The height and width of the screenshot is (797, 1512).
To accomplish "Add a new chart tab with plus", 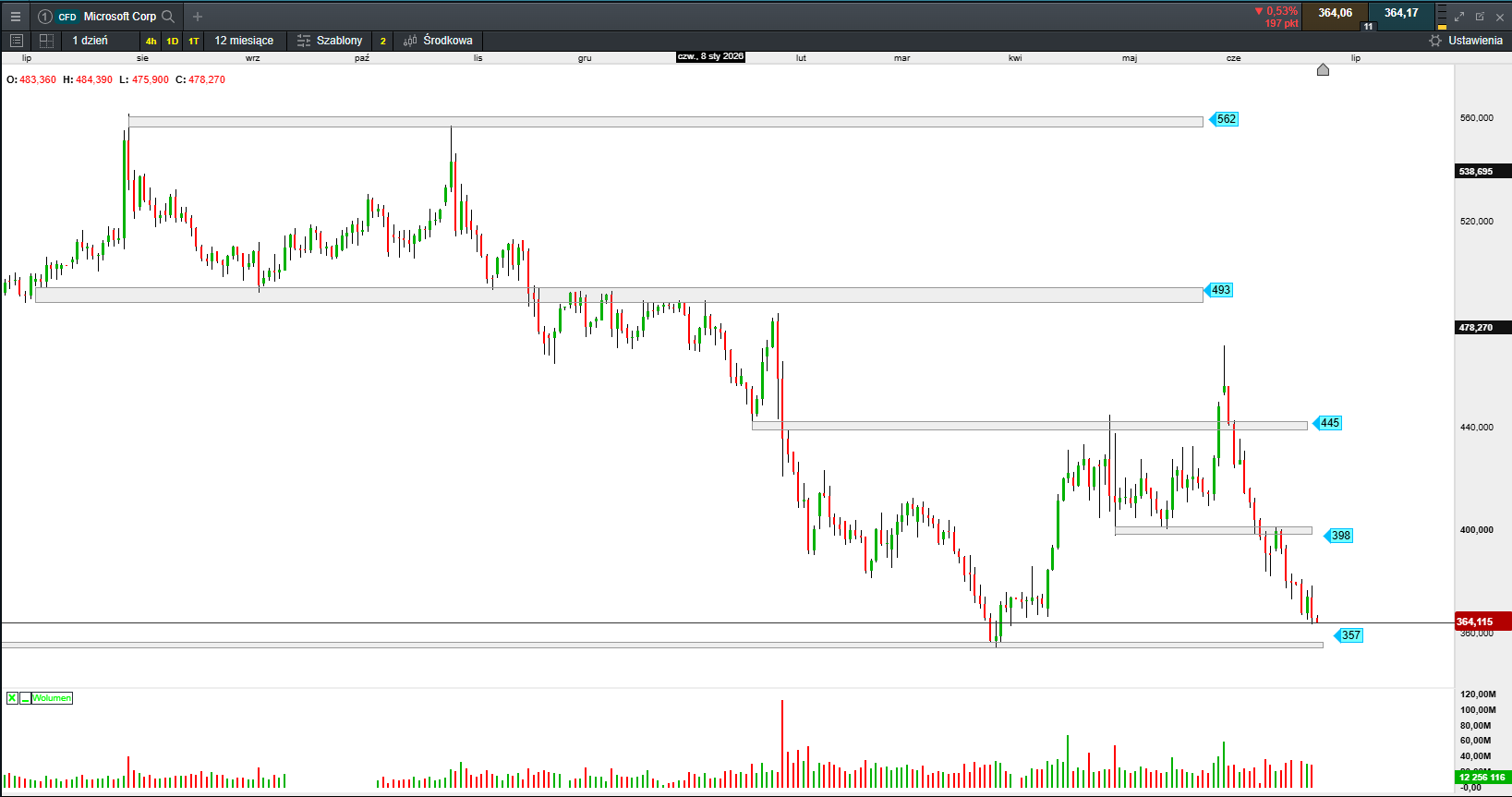I will click(x=197, y=17).
